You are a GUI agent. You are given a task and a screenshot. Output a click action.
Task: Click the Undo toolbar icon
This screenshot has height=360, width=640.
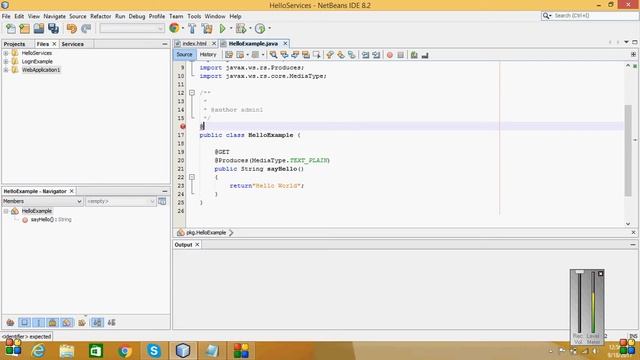point(72,29)
